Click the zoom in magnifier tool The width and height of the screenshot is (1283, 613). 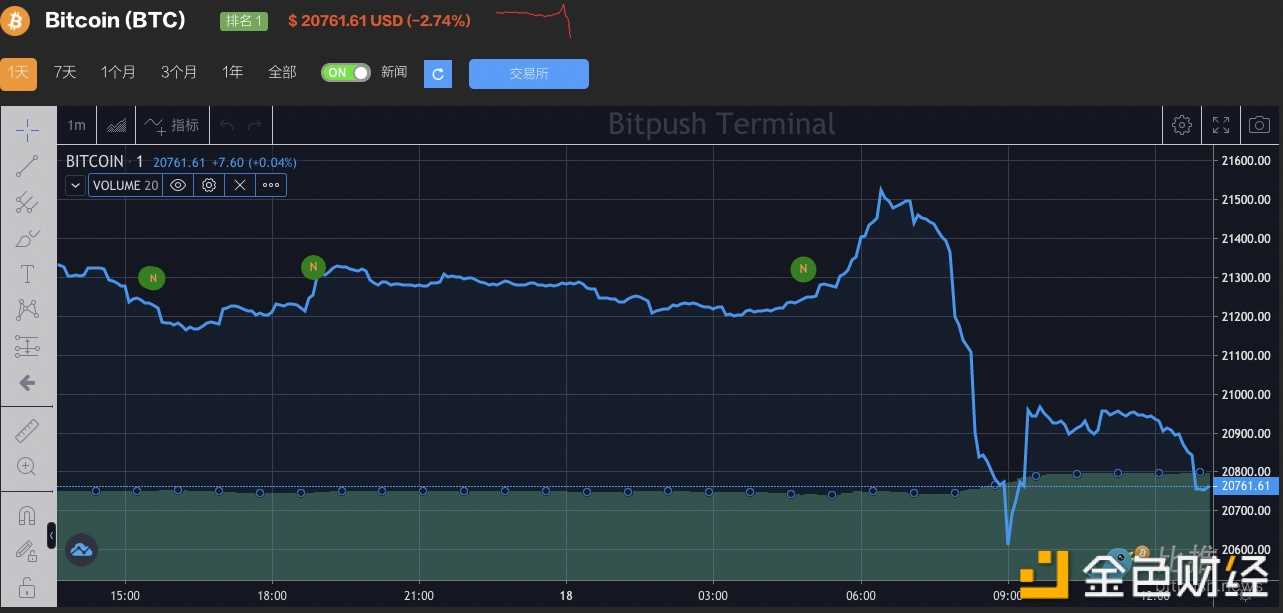27,466
